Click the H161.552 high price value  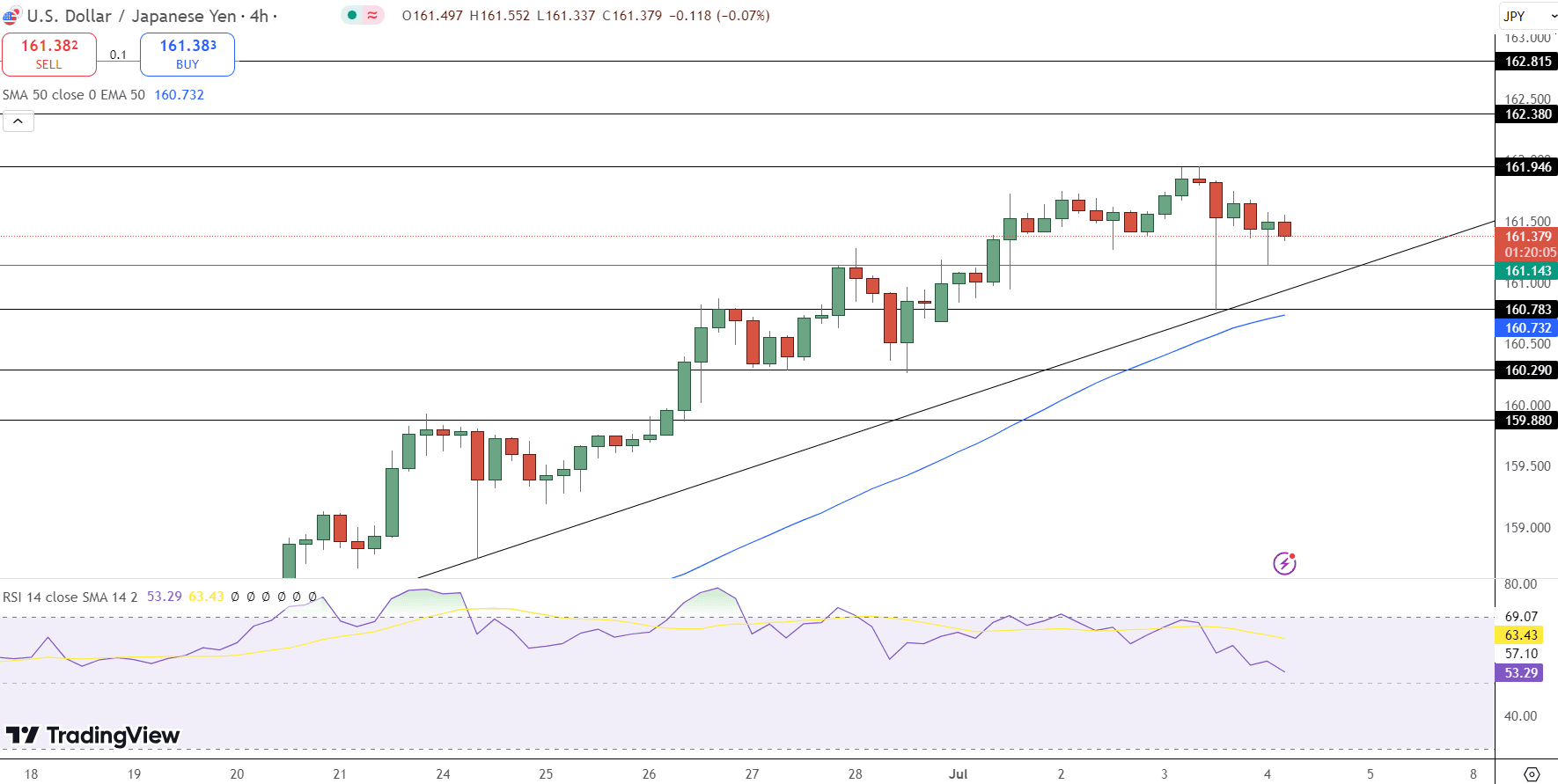[501, 16]
